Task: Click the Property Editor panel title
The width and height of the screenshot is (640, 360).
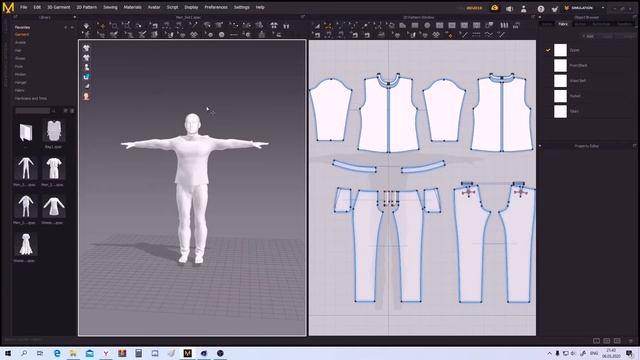Action: 587,146
